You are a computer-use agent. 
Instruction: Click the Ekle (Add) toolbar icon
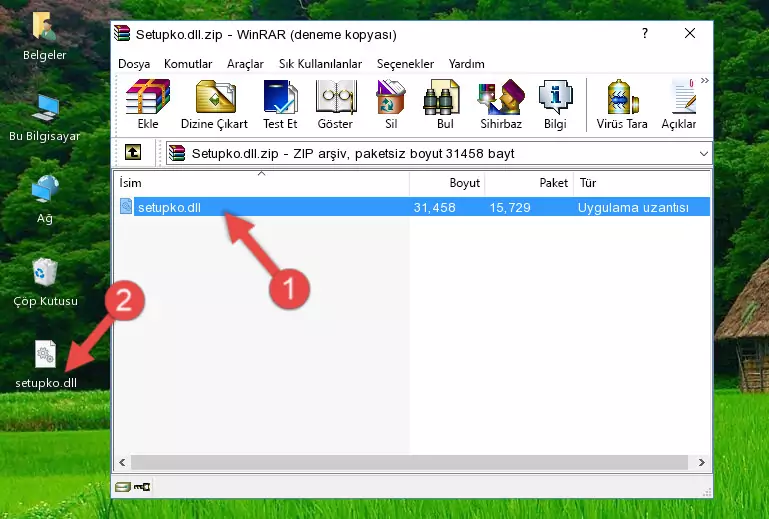pyautogui.click(x=148, y=97)
